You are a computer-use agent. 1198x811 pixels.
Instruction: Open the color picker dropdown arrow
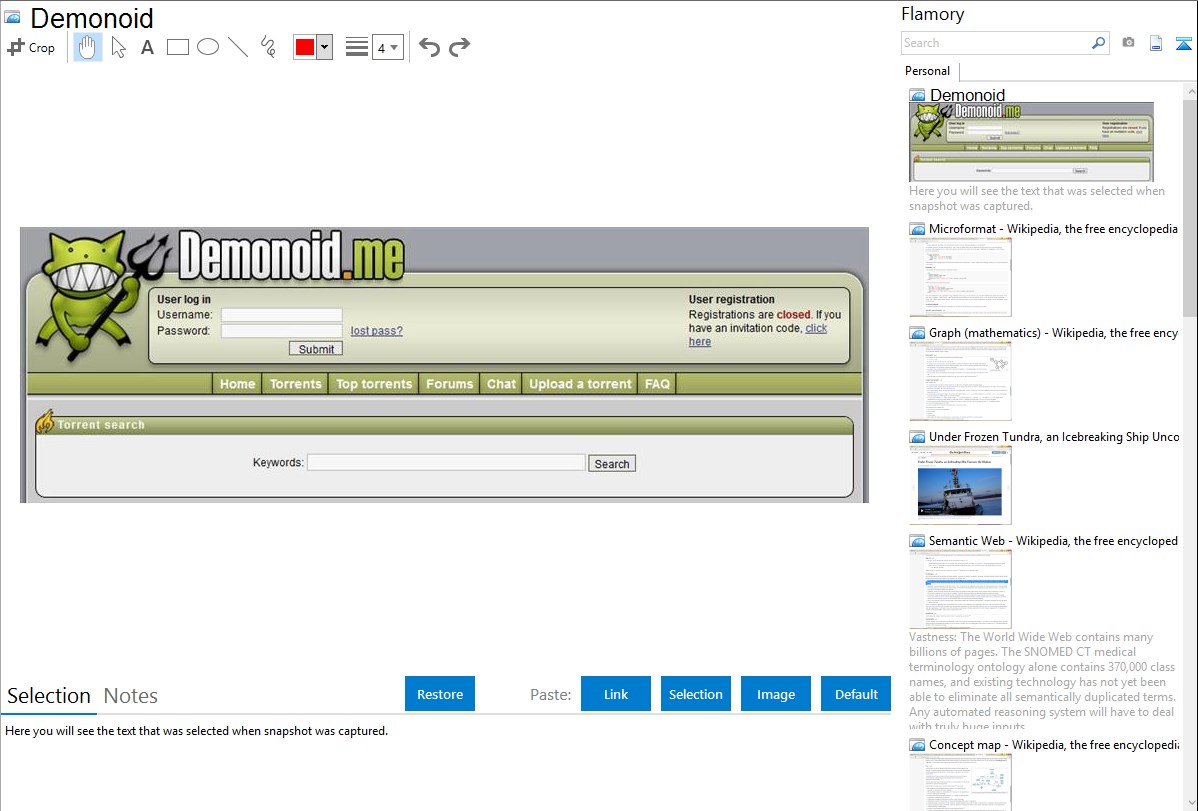pyautogui.click(x=324, y=47)
